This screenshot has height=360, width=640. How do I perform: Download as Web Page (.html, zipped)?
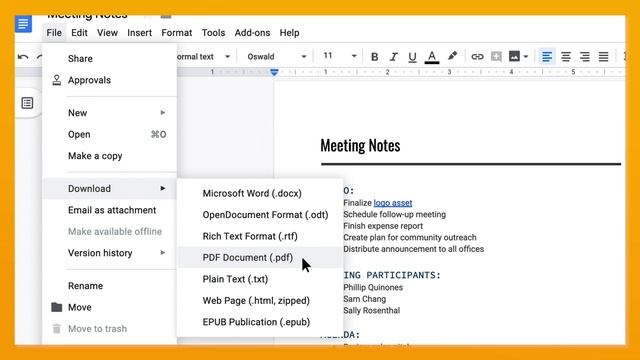click(260, 300)
